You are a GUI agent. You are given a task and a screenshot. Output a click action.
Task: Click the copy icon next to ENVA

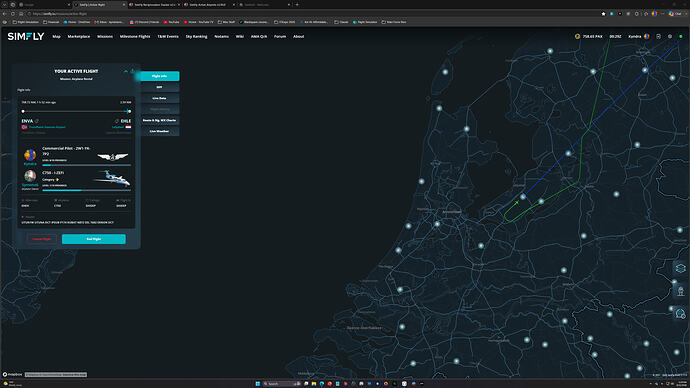[37, 121]
